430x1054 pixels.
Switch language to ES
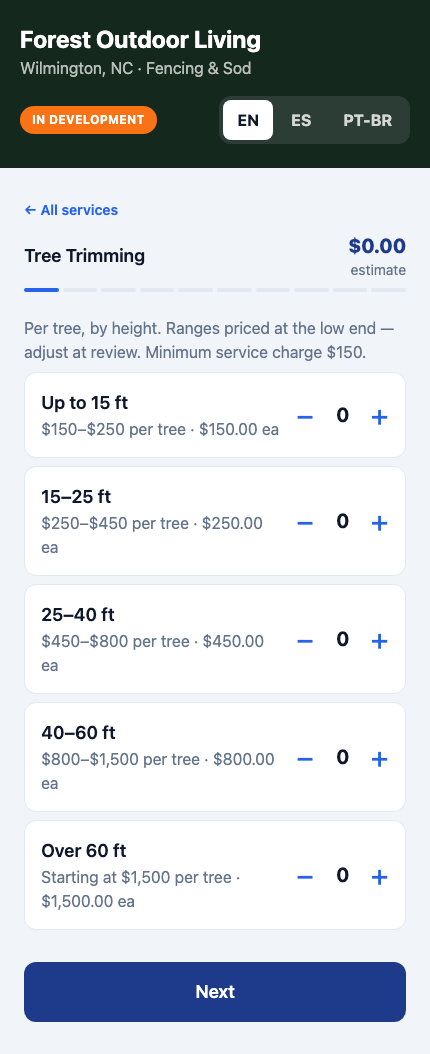[x=301, y=120]
